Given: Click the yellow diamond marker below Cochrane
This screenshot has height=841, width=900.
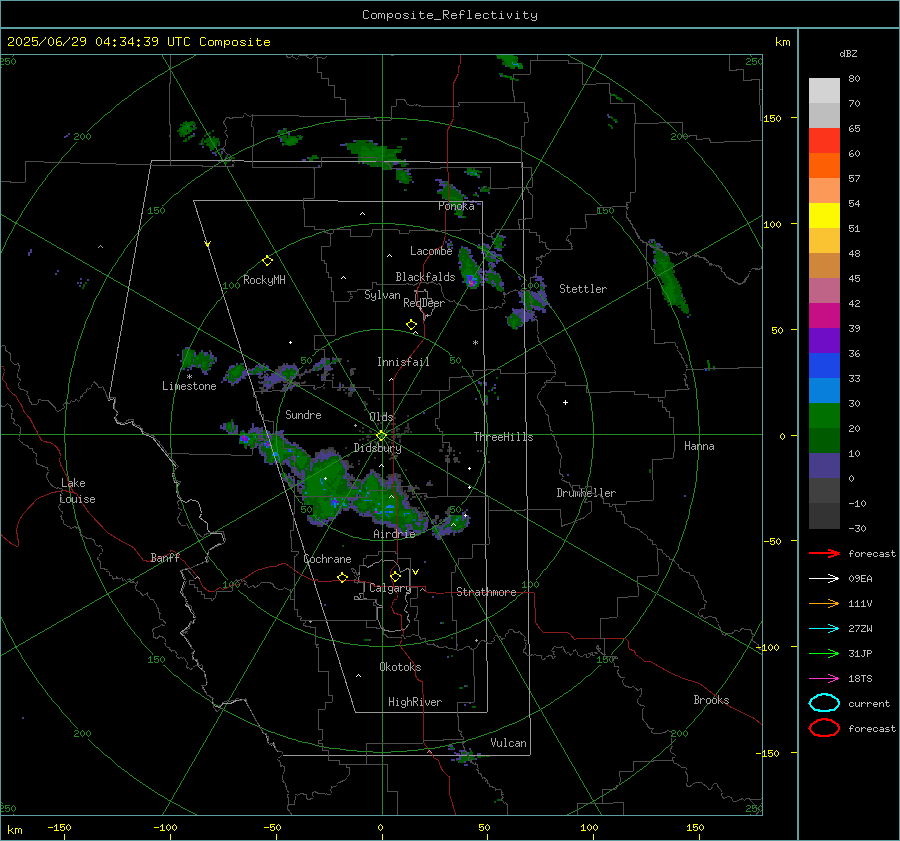Looking at the screenshot, I should [x=342, y=577].
